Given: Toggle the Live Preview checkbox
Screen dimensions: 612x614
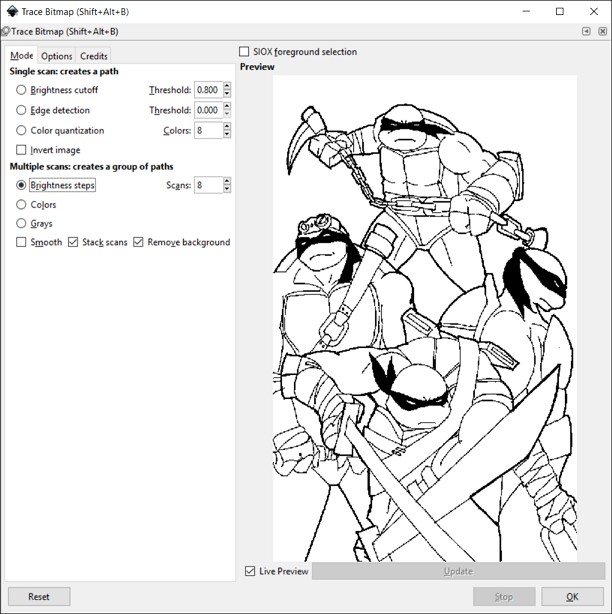Looking at the screenshot, I should [x=250, y=571].
